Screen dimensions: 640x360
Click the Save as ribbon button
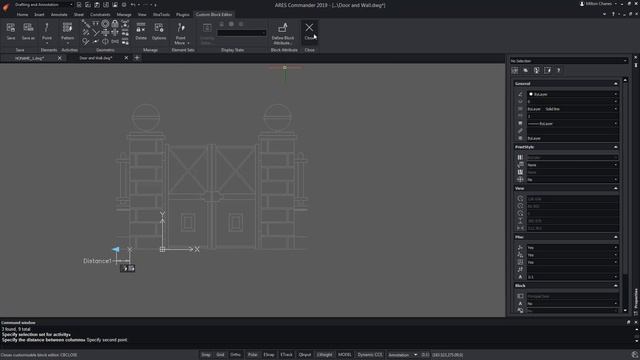click(x=28, y=31)
